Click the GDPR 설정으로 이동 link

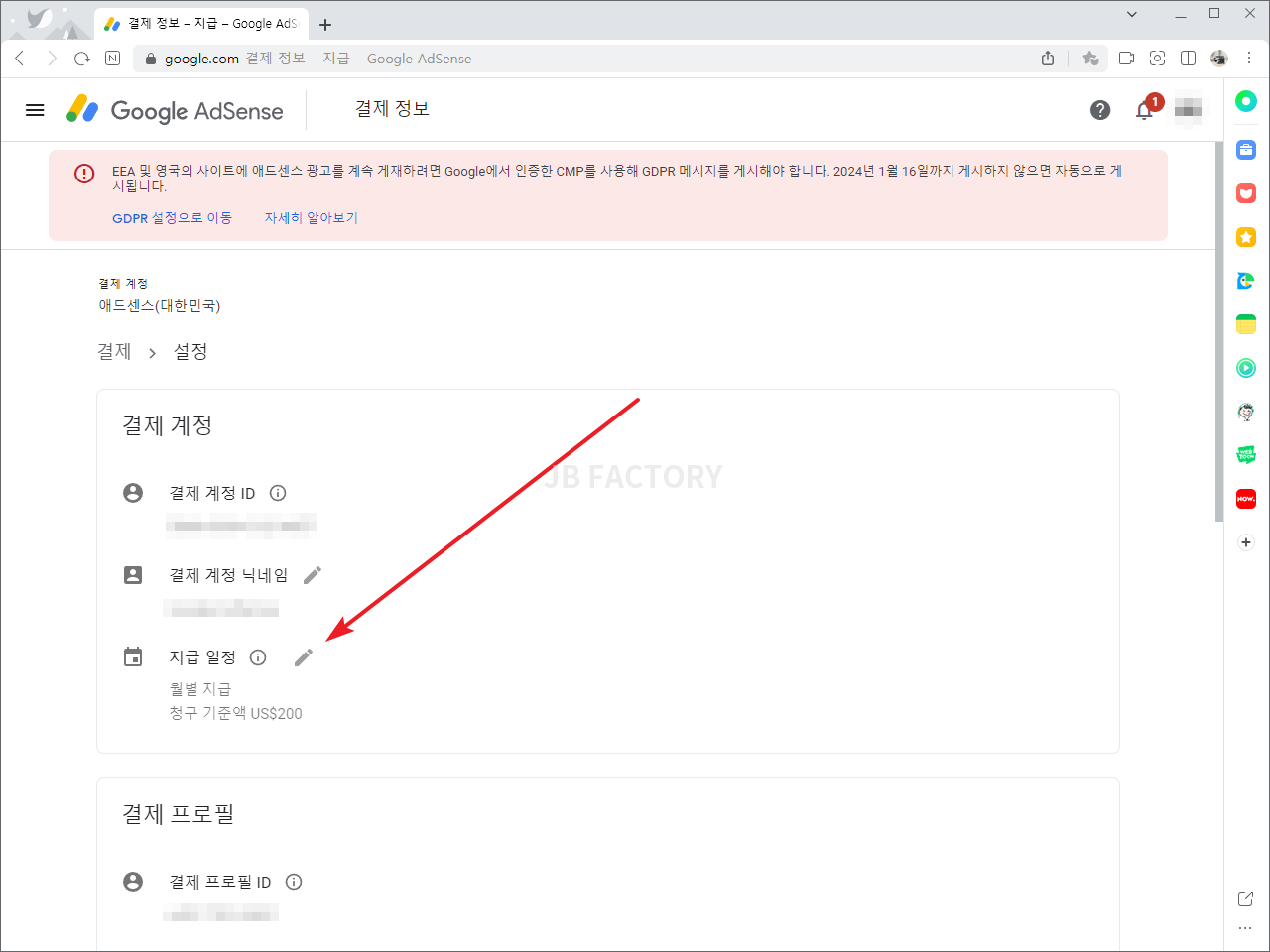tap(172, 218)
